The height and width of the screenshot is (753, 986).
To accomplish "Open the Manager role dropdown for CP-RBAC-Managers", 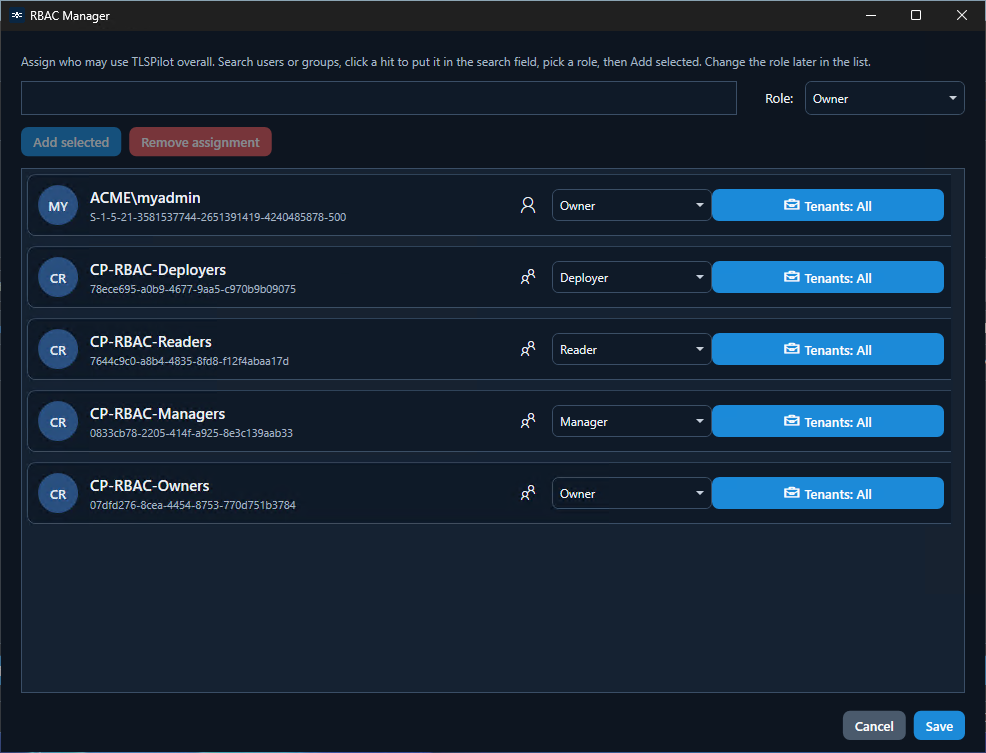I will [631, 421].
